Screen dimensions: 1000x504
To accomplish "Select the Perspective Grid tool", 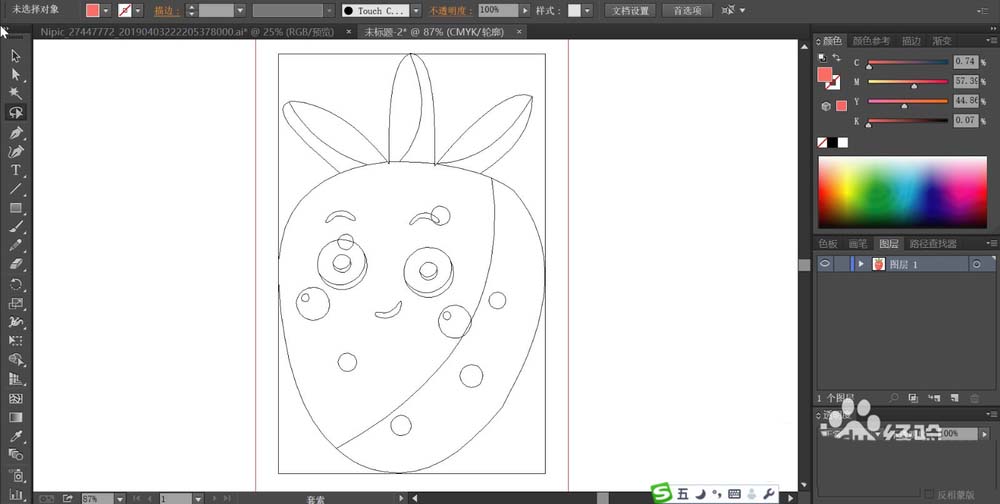I will pos(16,380).
